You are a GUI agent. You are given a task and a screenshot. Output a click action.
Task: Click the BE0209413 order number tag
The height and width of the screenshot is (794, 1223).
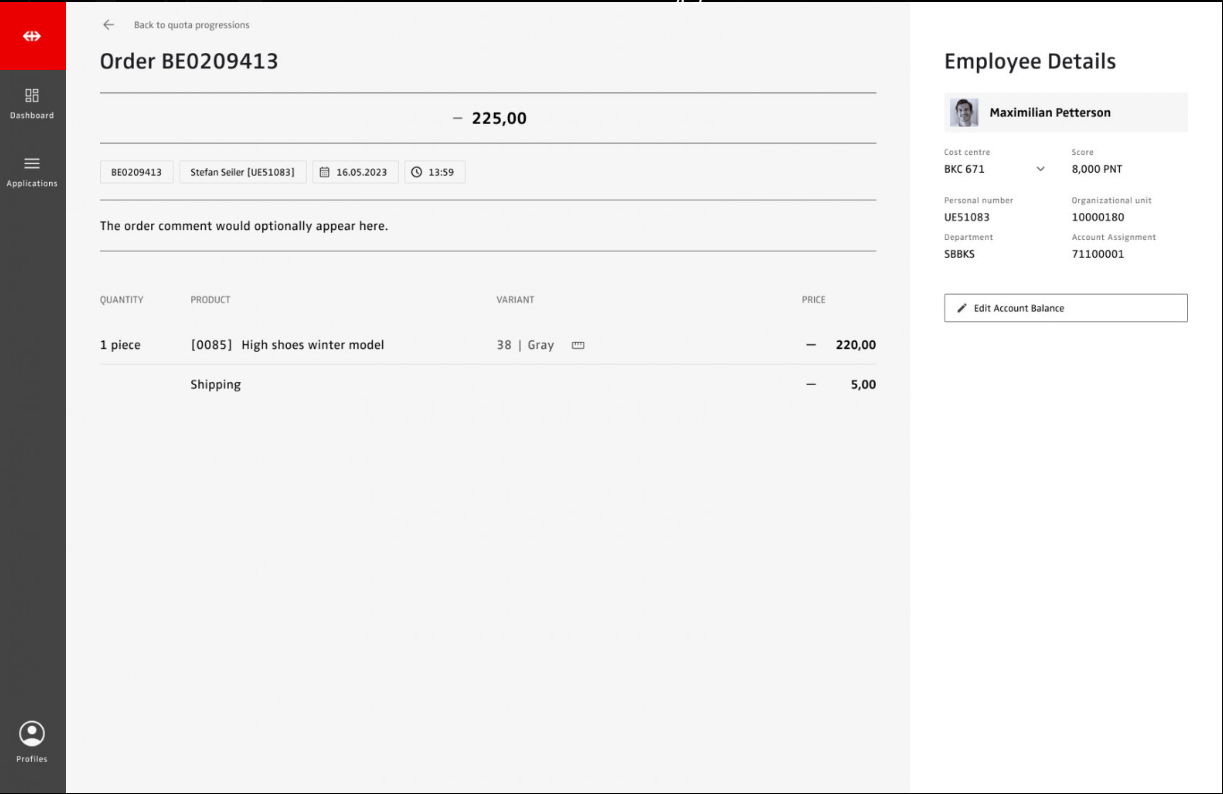click(x=136, y=172)
